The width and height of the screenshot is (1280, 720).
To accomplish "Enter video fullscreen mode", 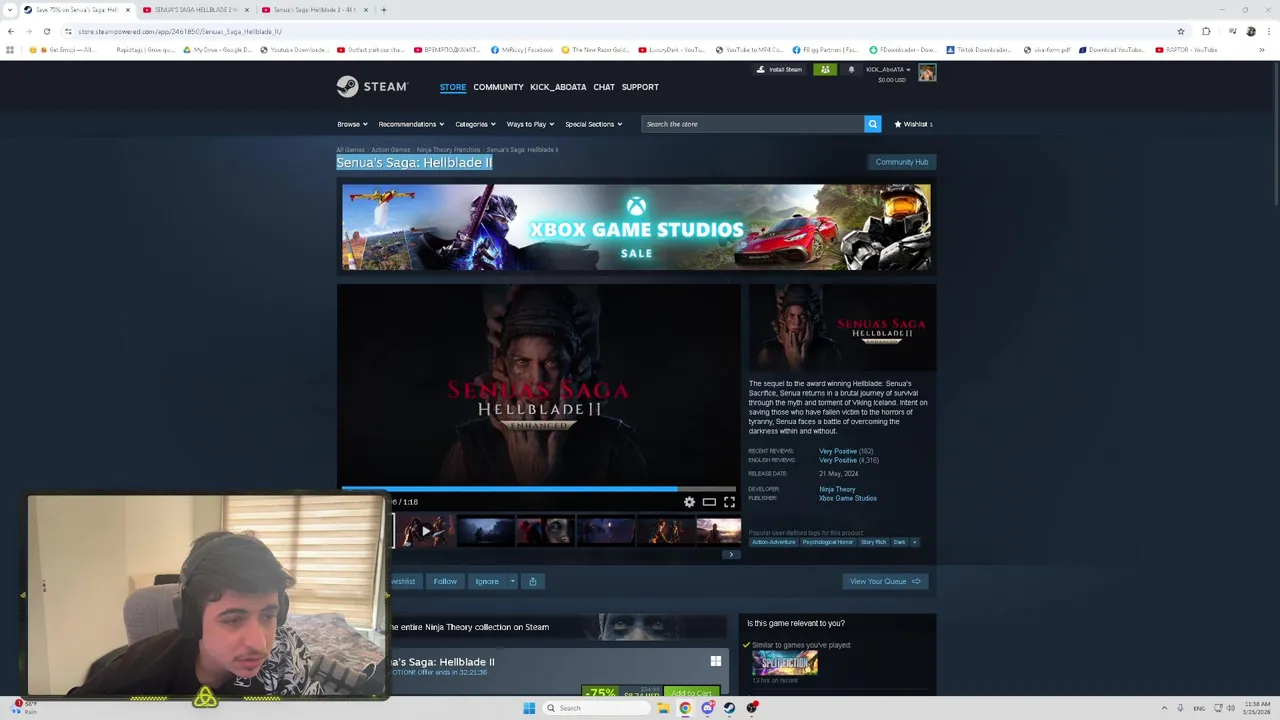I will [729, 502].
